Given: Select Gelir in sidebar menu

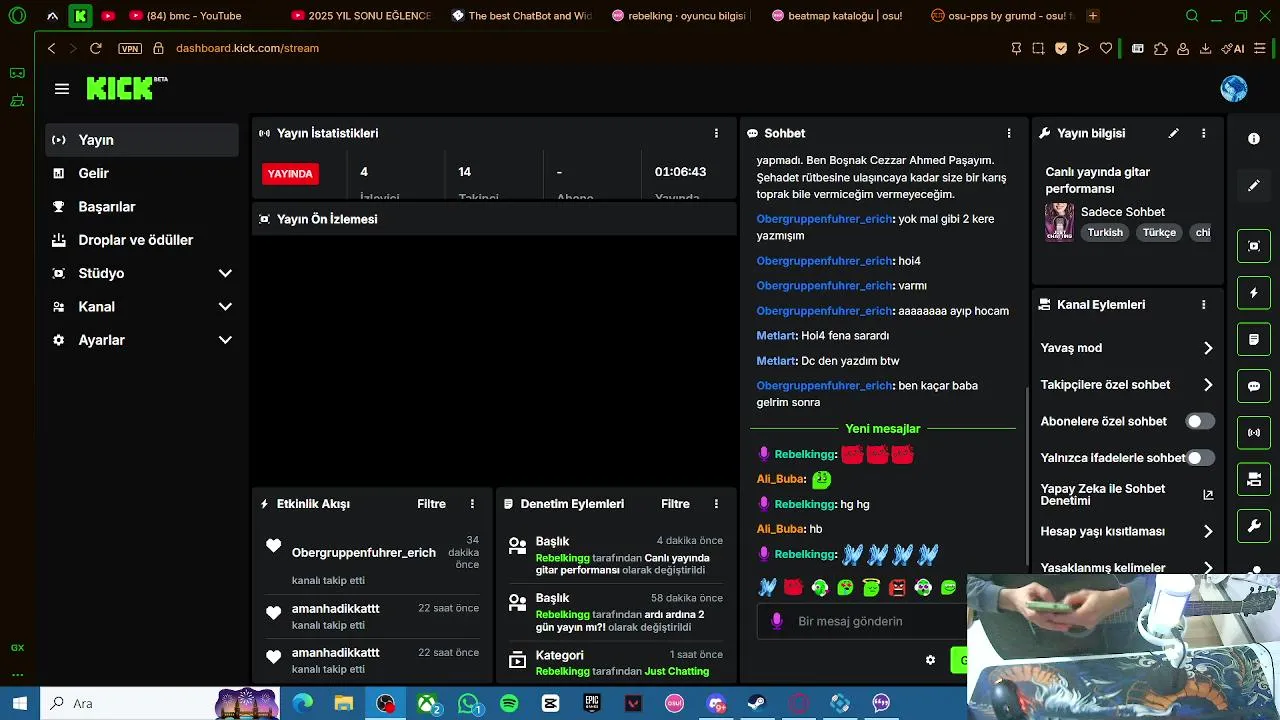Looking at the screenshot, I should pos(142,173).
